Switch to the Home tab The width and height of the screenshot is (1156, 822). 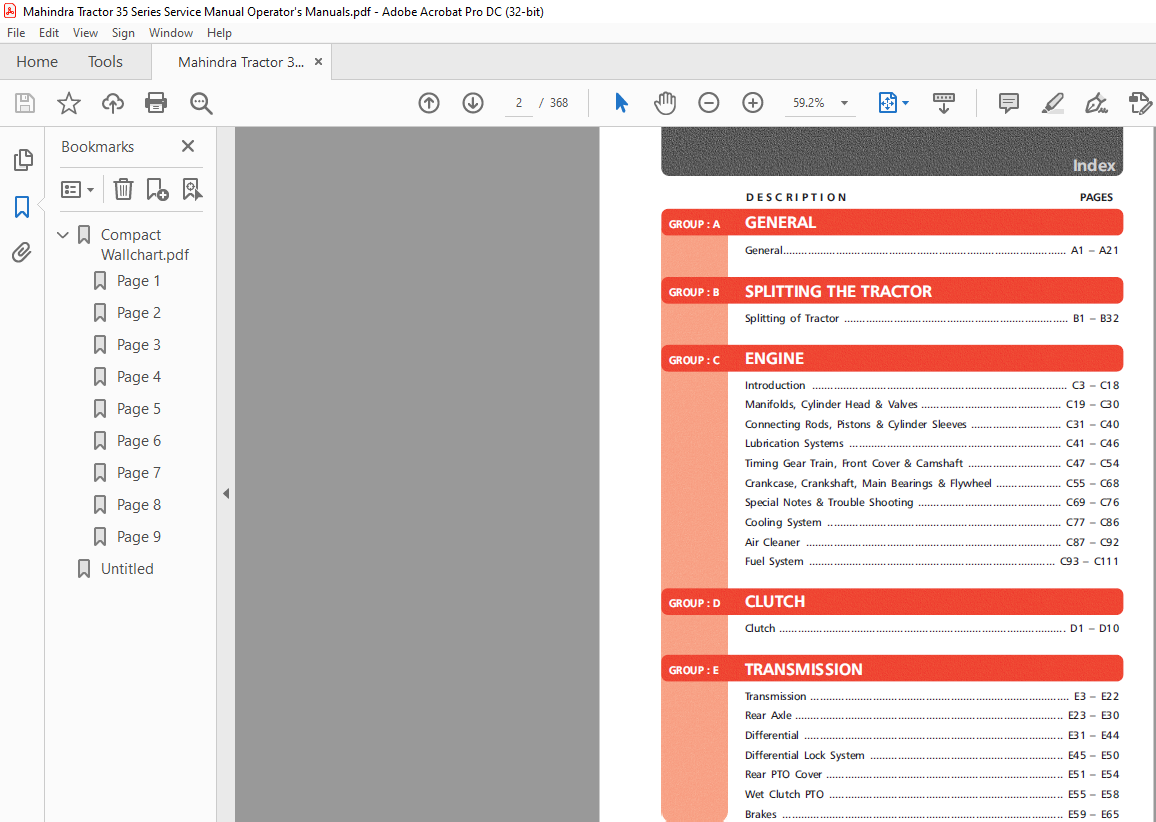(37, 62)
